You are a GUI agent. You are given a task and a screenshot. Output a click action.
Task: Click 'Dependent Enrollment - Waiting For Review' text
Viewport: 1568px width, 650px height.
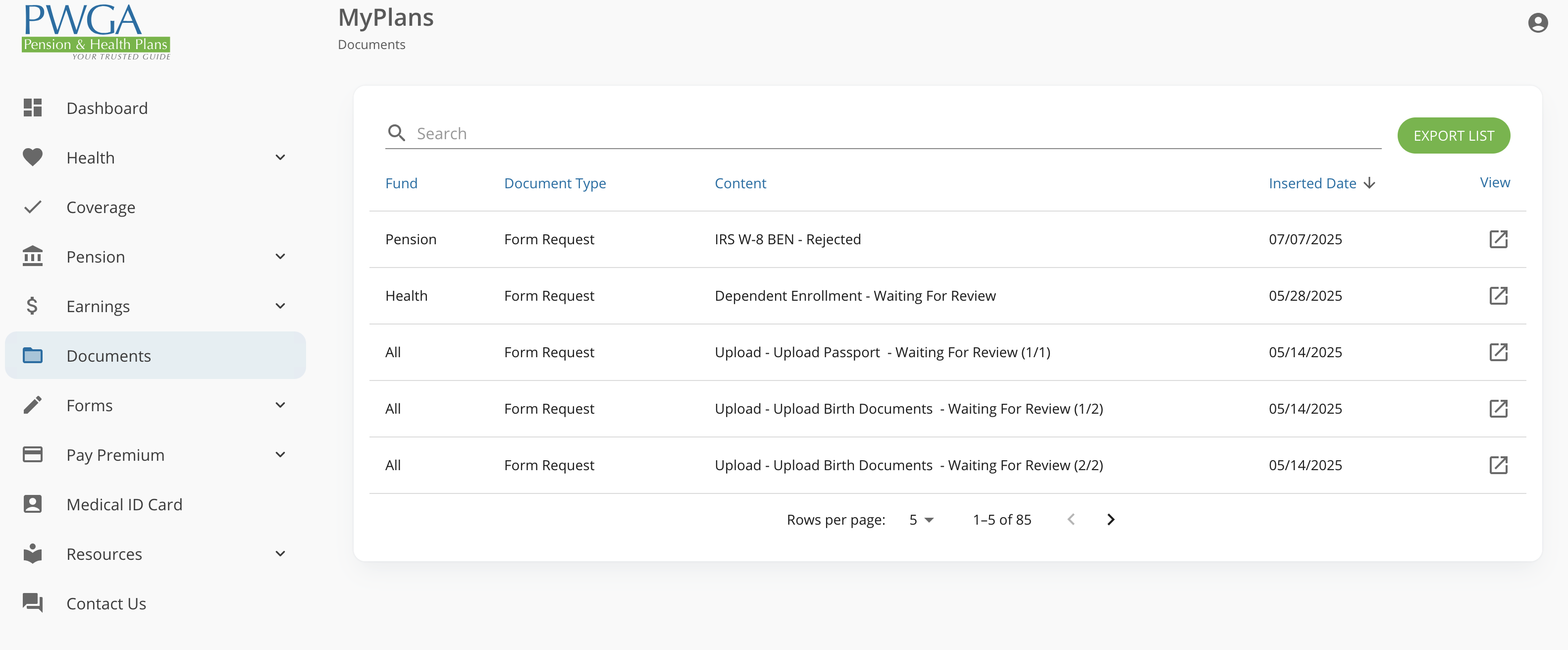(855, 296)
